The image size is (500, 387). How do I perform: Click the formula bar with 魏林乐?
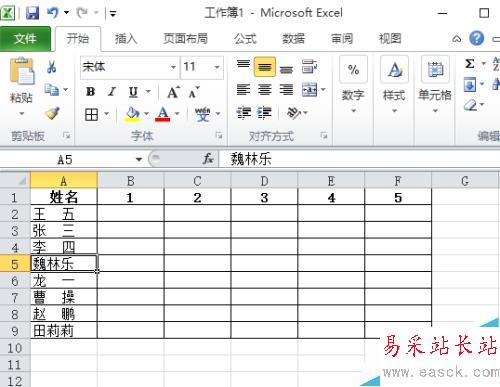[360, 159]
